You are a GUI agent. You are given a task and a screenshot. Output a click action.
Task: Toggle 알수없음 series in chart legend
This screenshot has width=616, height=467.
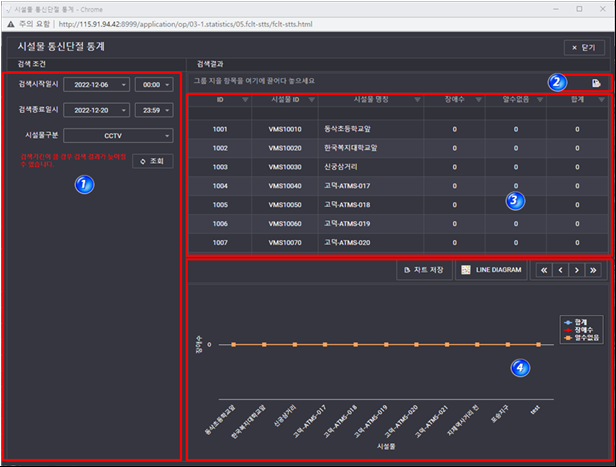tap(578, 339)
